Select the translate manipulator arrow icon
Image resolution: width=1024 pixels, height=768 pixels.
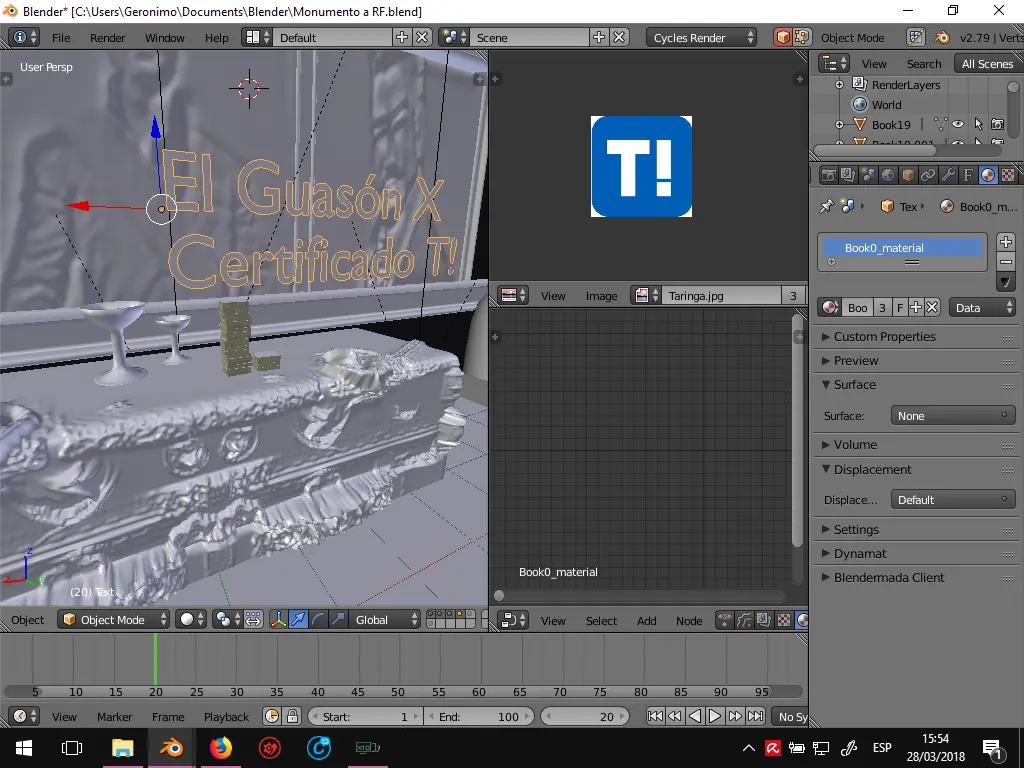pyautogui.click(x=298, y=619)
